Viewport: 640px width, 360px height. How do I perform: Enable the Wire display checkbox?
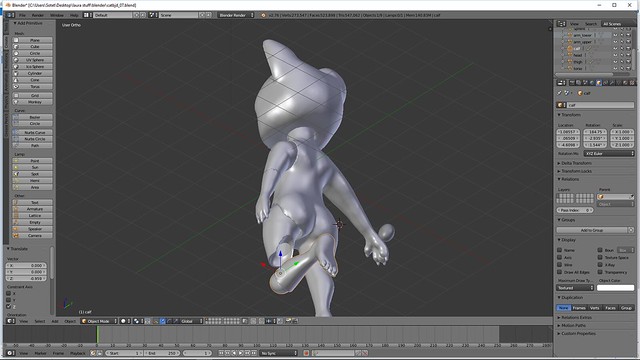[x=560, y=264]
